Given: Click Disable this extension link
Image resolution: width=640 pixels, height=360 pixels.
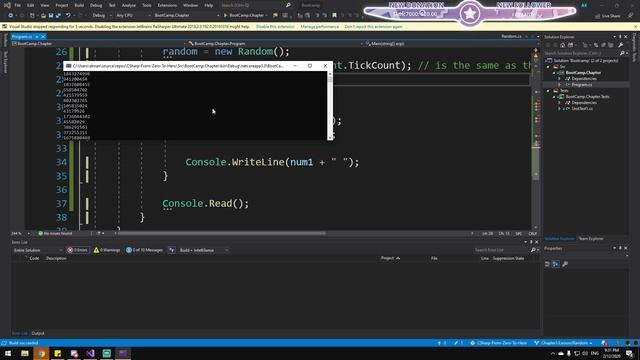Looking at the screenshot, I should [275, 27].
